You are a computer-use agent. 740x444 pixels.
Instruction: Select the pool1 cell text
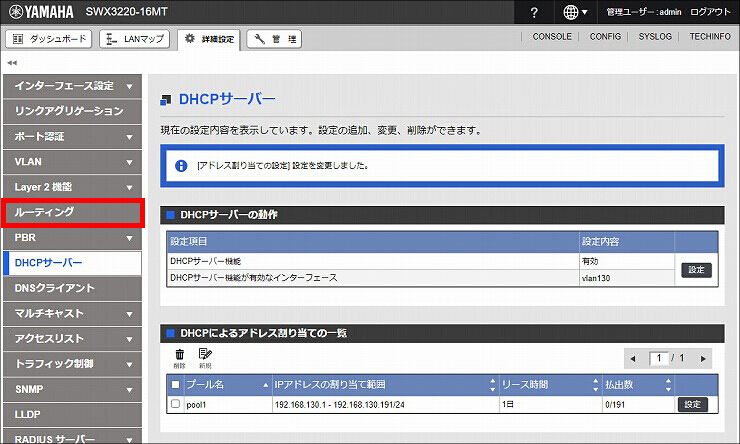(x=196, y=405)
